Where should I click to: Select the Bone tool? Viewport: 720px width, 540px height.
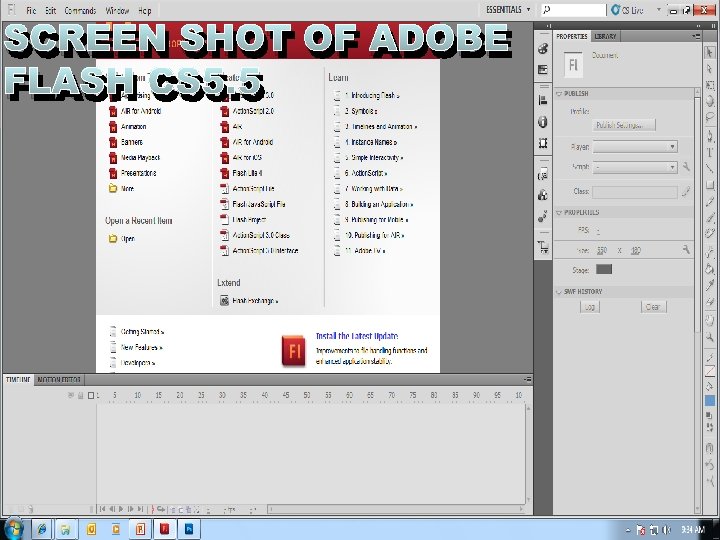pyautogui.click(x=710, y=252)
